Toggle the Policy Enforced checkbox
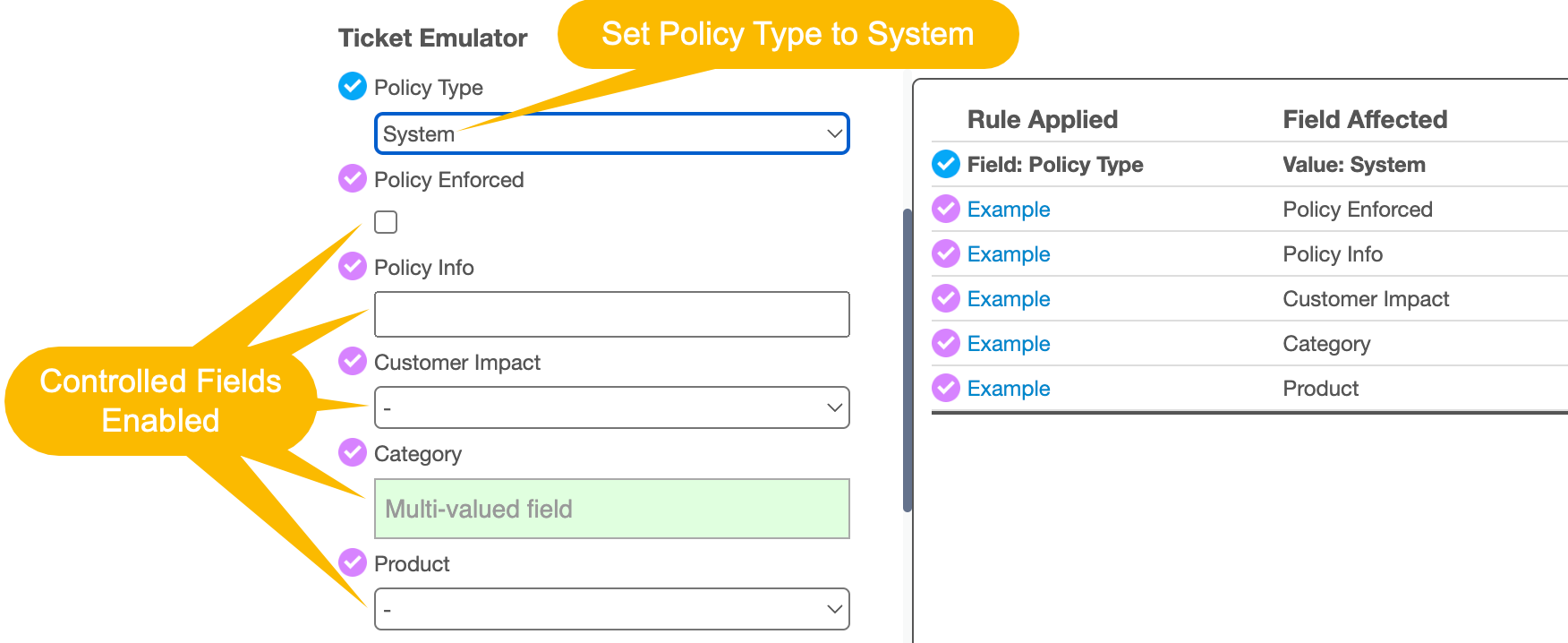The image size is (1568, 643). [x=386, y=222]
